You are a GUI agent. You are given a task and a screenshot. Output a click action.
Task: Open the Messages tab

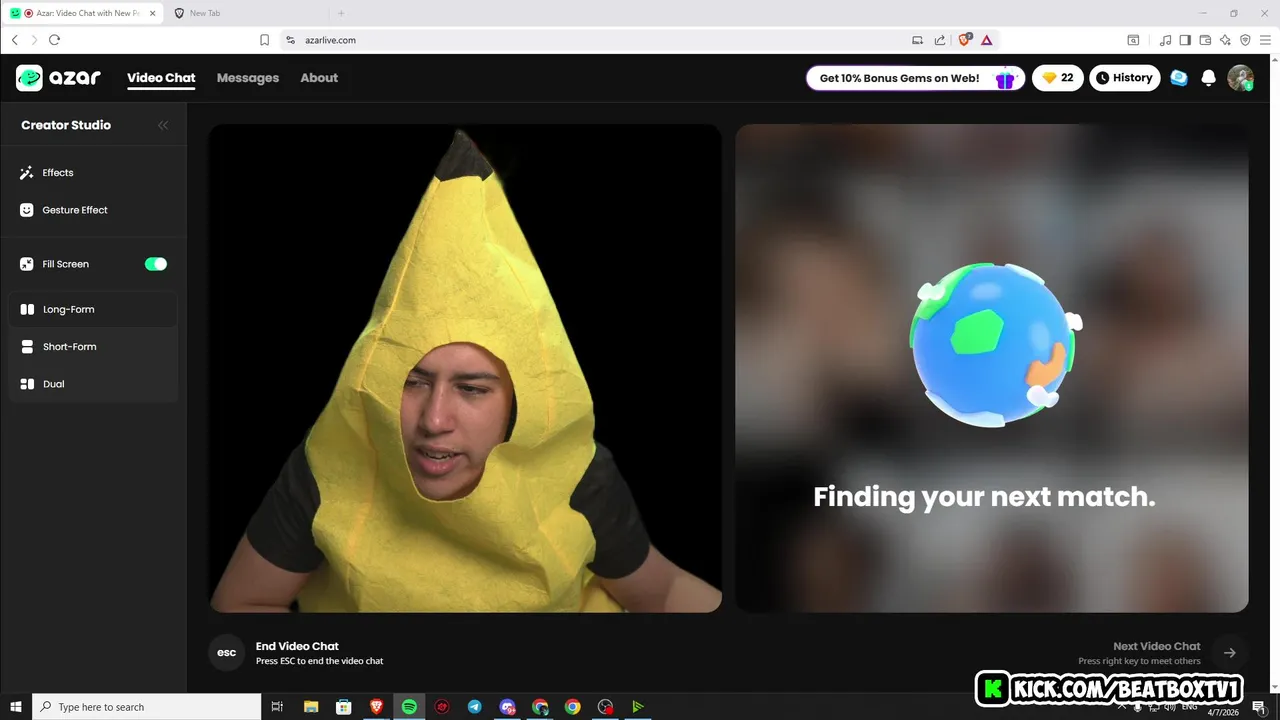coord(248,78)
